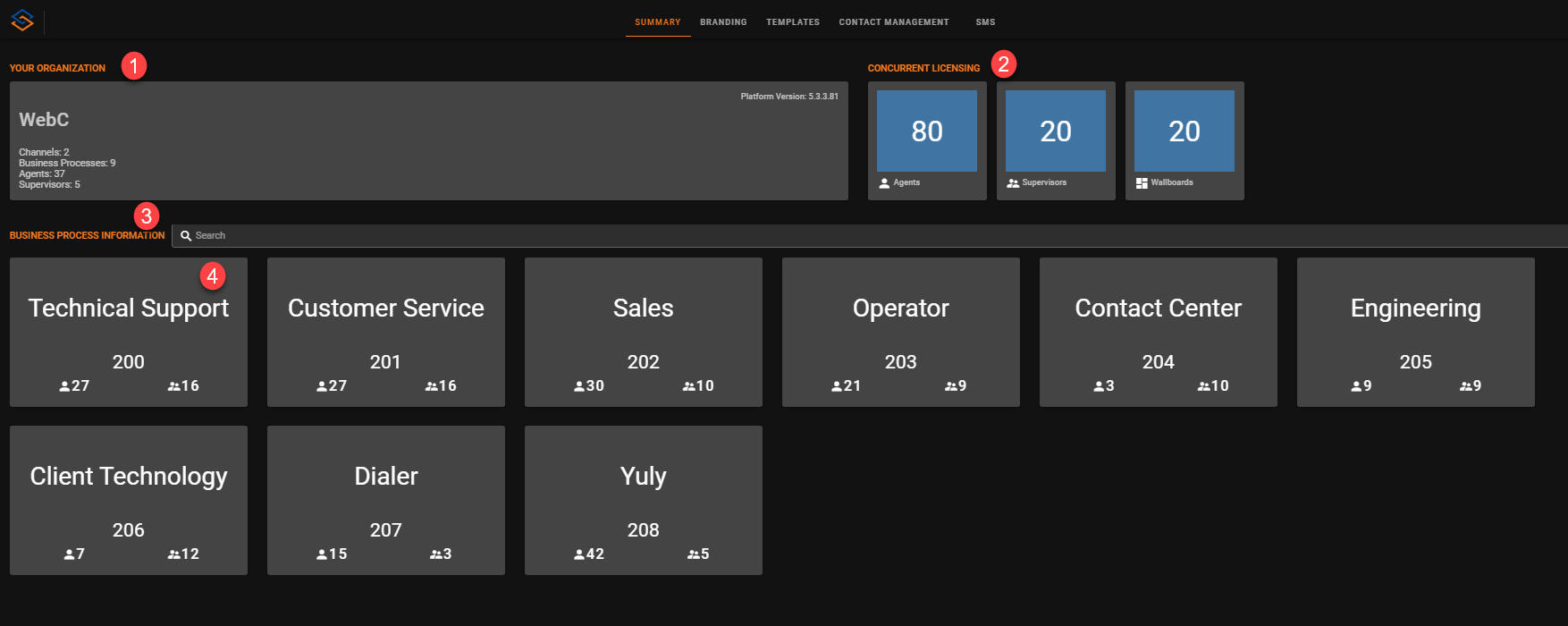Viewport: 1568px width, 626px height.
Task: Click the Agents person icon in licensing
Action: [884, 182]
